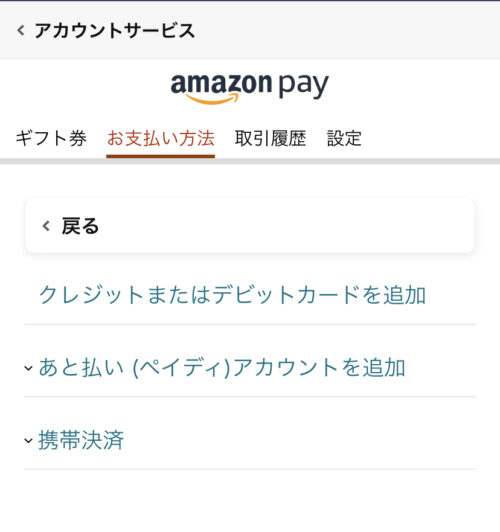This screenshot has height=532, width=500.
Task: Open あと払い (ペイディ)アカウントを追加 link
Action: [x=222, y=367]
